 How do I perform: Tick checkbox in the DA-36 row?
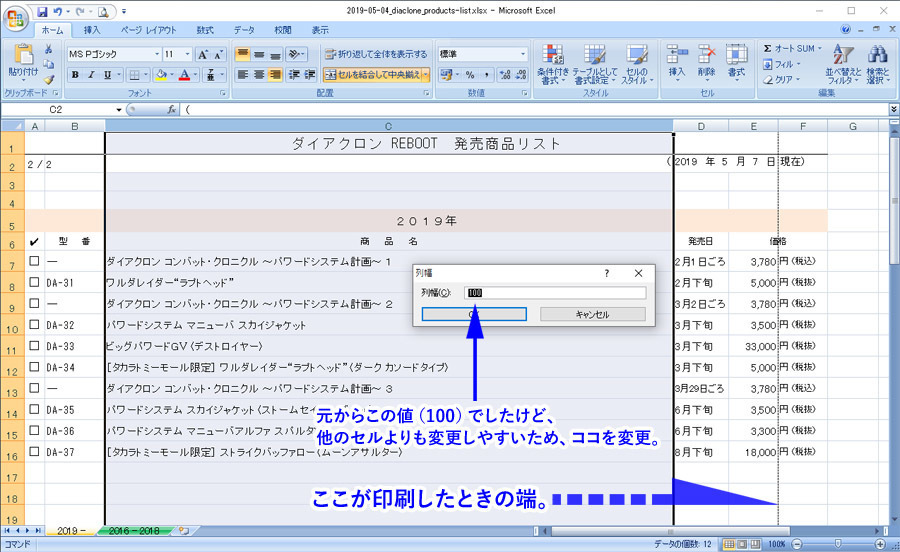tap(34, 431)
